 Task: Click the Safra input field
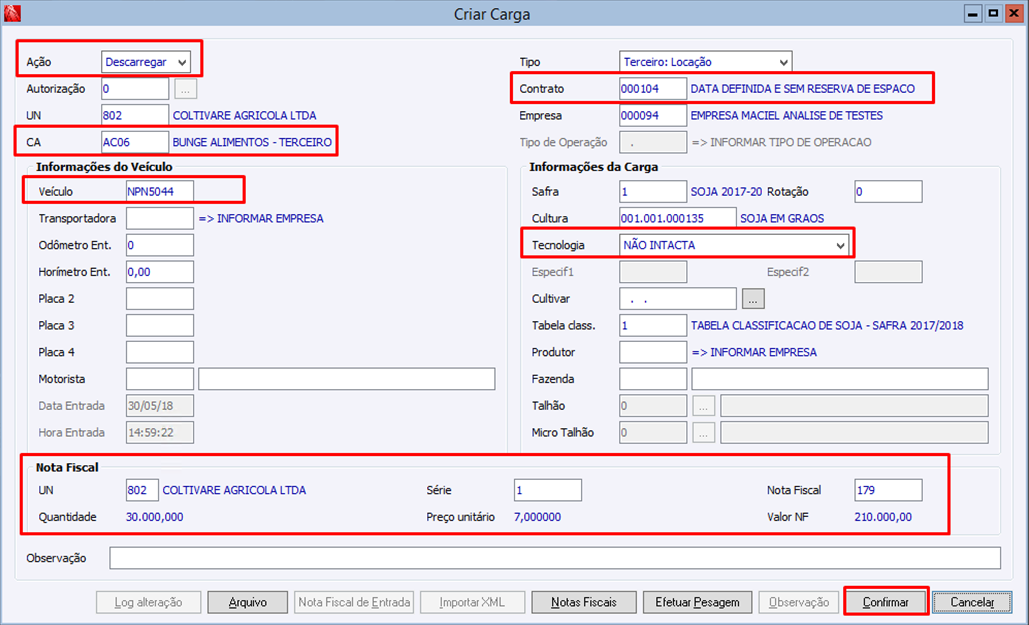click(x=653, y=192)
